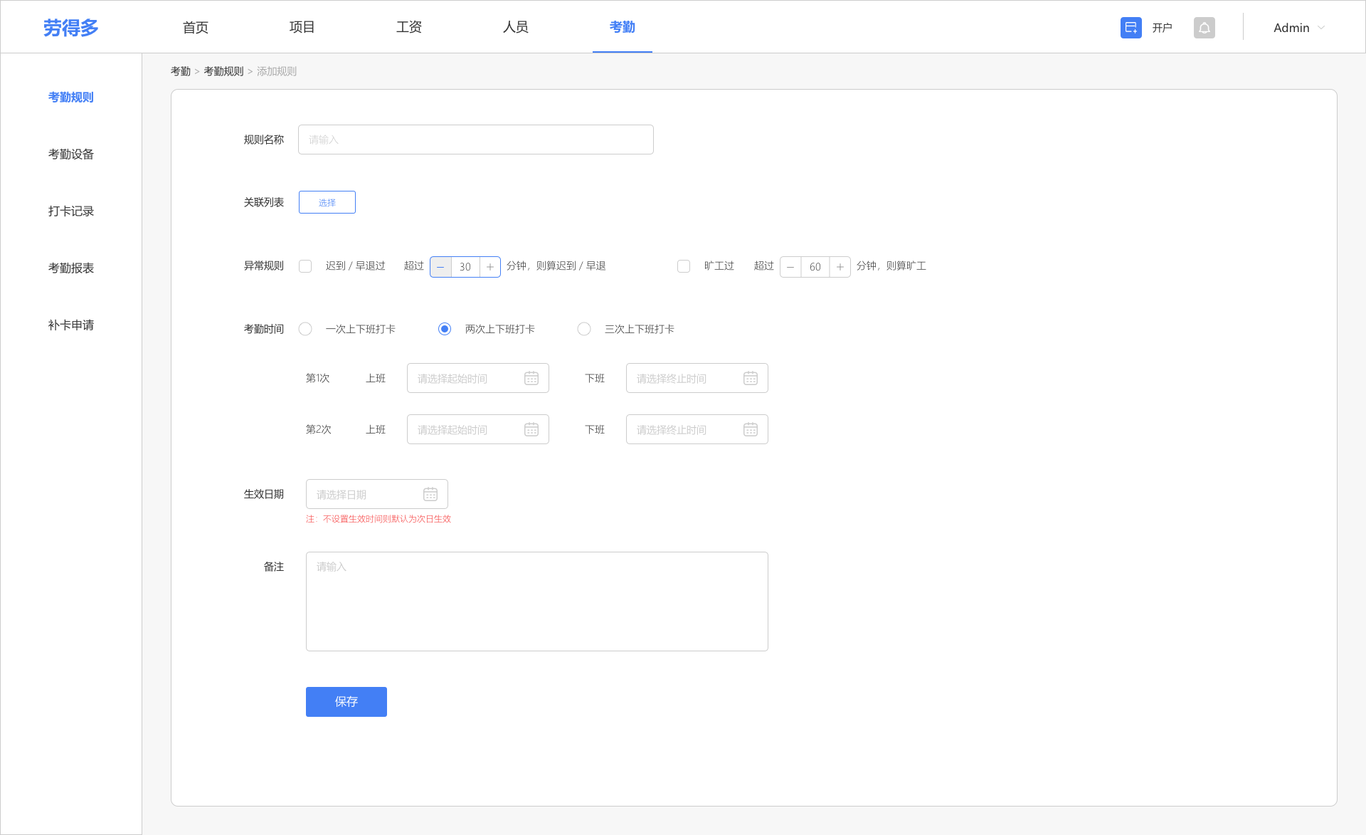
Task: Expand the Admin user dropdown
Action: tap(1299, 28)
